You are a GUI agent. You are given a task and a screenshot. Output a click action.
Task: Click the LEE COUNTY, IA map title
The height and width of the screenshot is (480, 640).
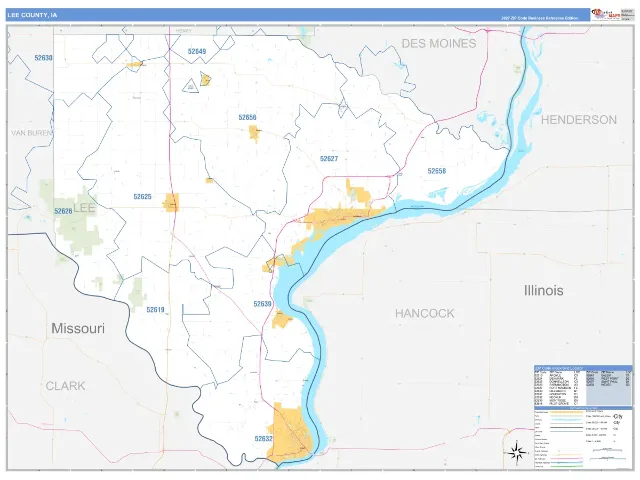pos(32,15)
